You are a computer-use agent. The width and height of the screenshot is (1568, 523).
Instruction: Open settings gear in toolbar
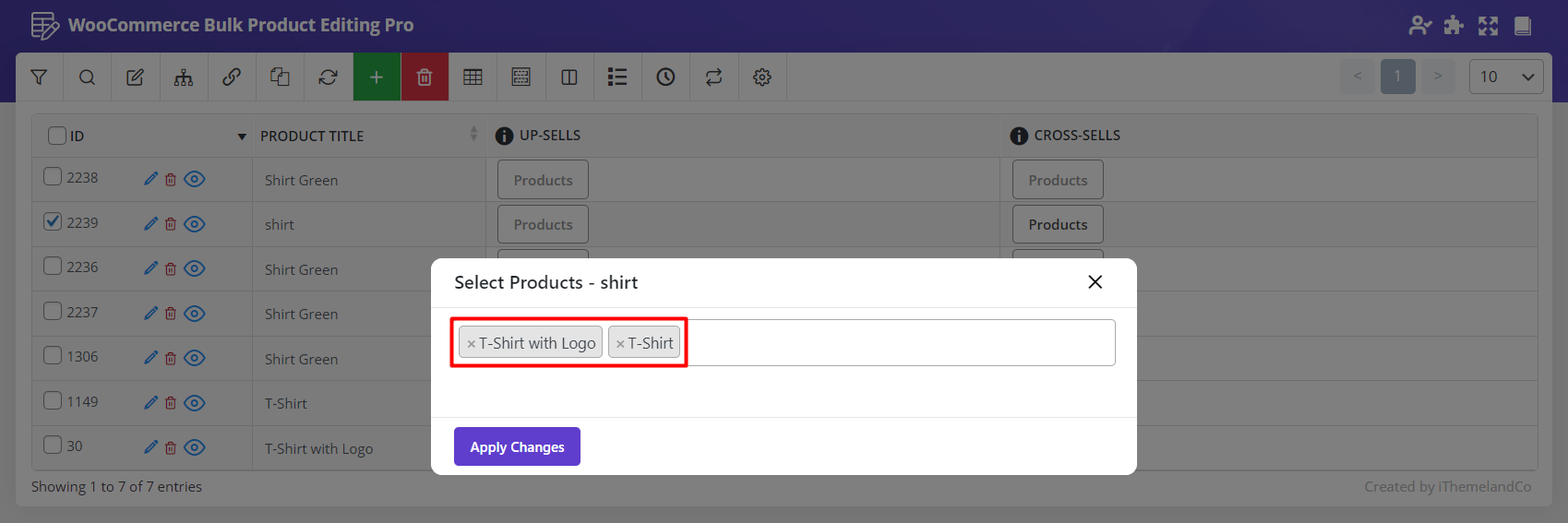pos(761,77)
